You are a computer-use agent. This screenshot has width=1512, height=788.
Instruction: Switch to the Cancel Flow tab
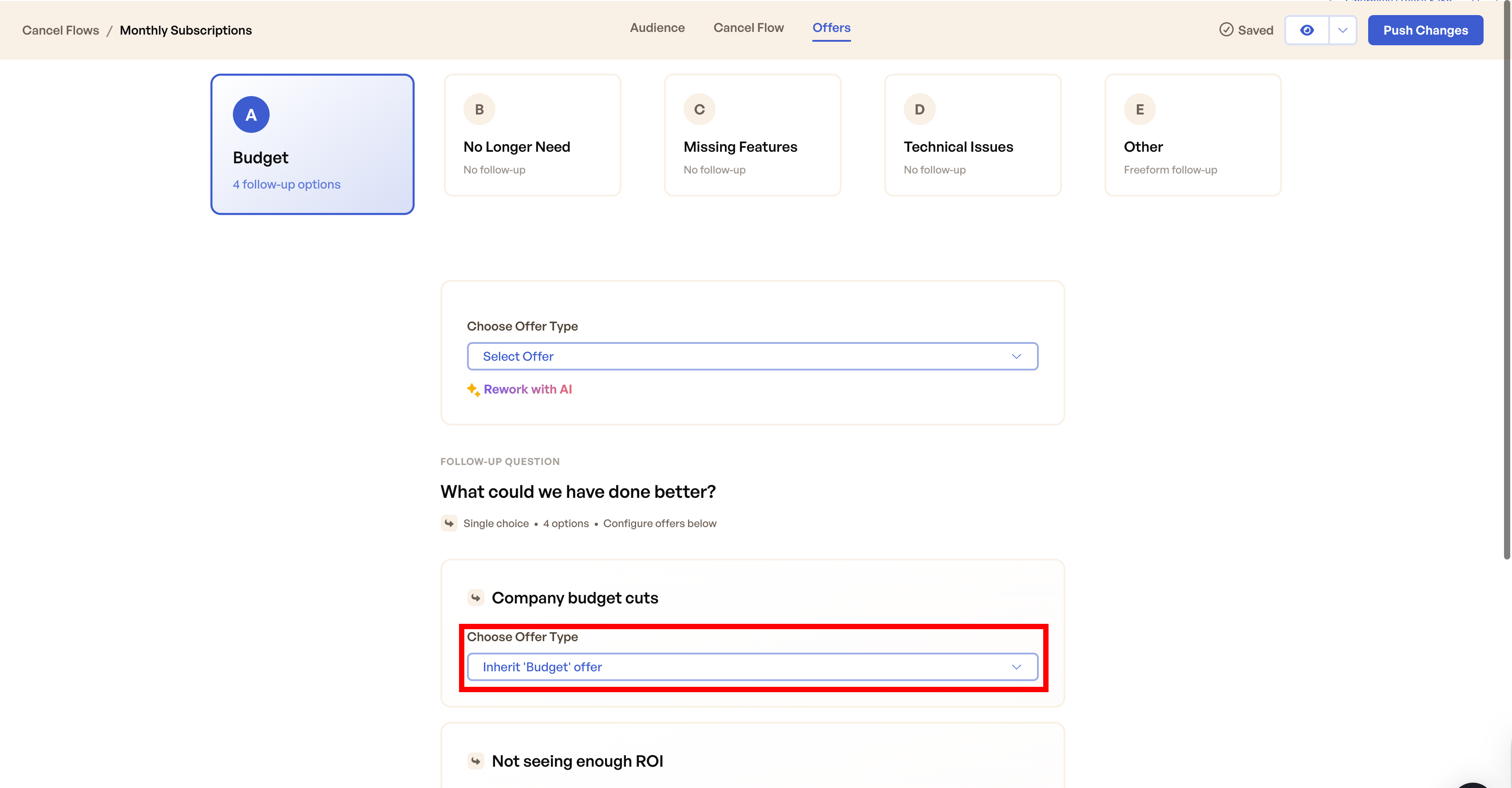point(748,28)
